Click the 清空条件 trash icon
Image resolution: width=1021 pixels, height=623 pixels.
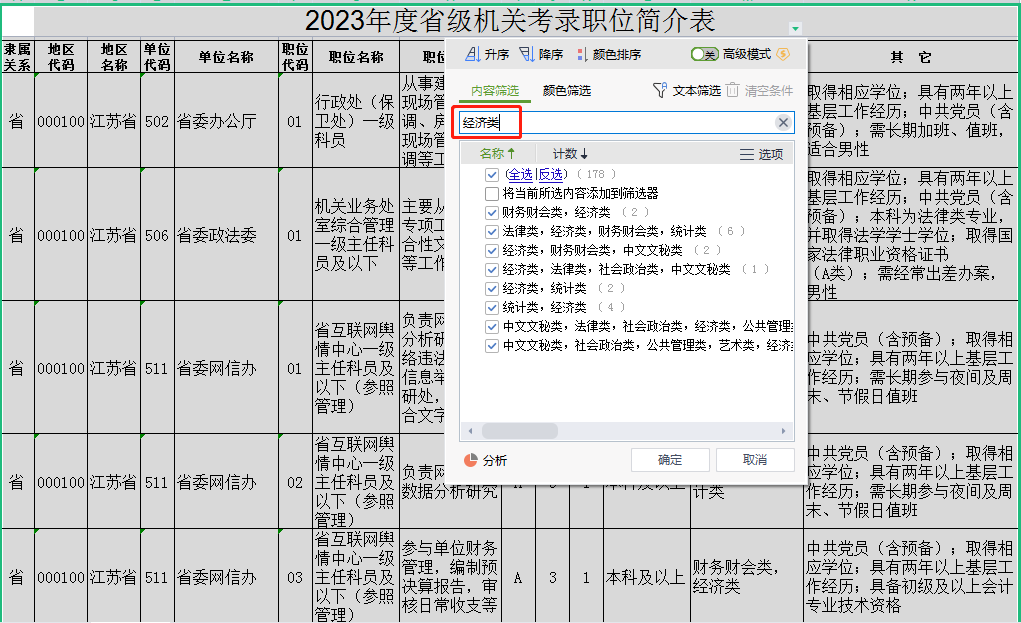[x=733, y=90]
